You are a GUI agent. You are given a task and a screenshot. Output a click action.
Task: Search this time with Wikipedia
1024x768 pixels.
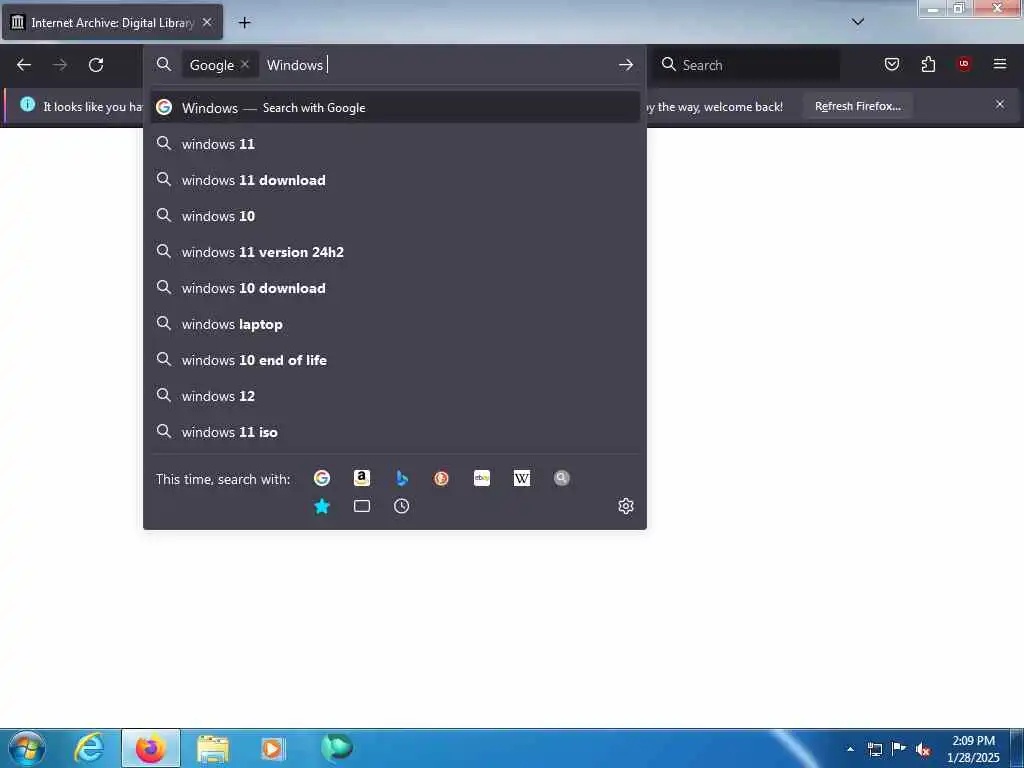click(x=522, y=478)
